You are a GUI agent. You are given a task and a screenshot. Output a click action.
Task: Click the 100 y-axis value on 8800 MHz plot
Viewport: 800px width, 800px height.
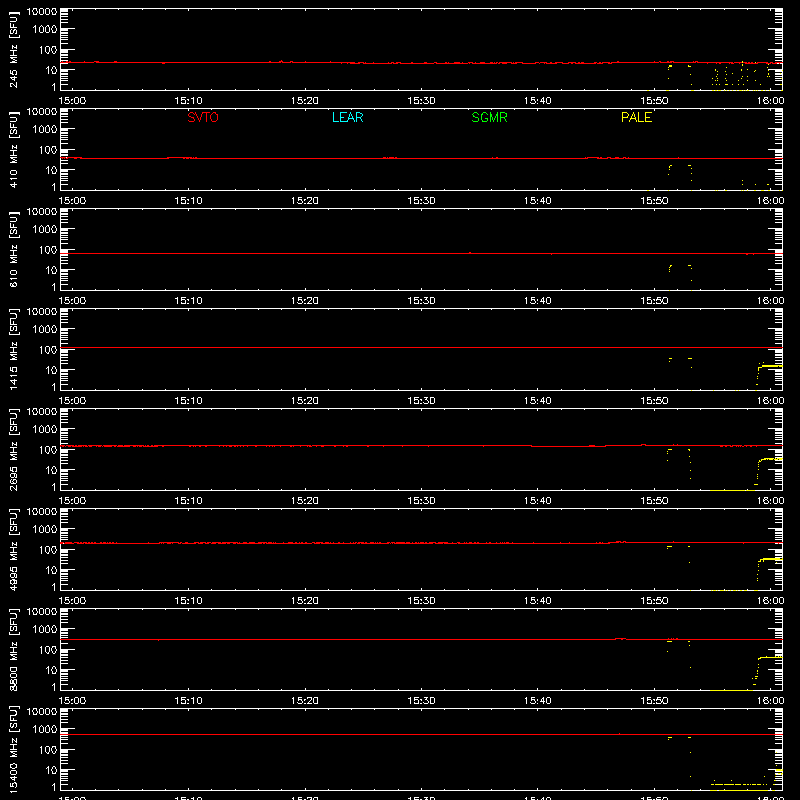[48, 649]
